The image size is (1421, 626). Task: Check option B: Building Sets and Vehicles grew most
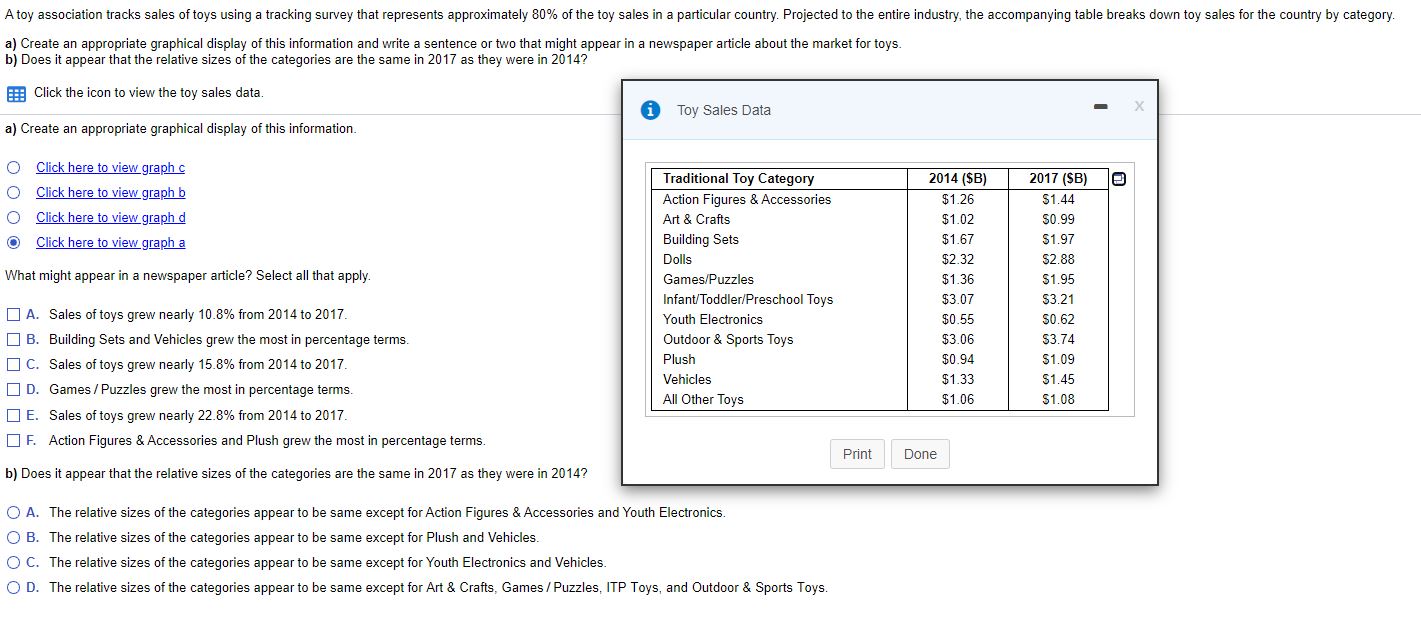pos(14,340)
